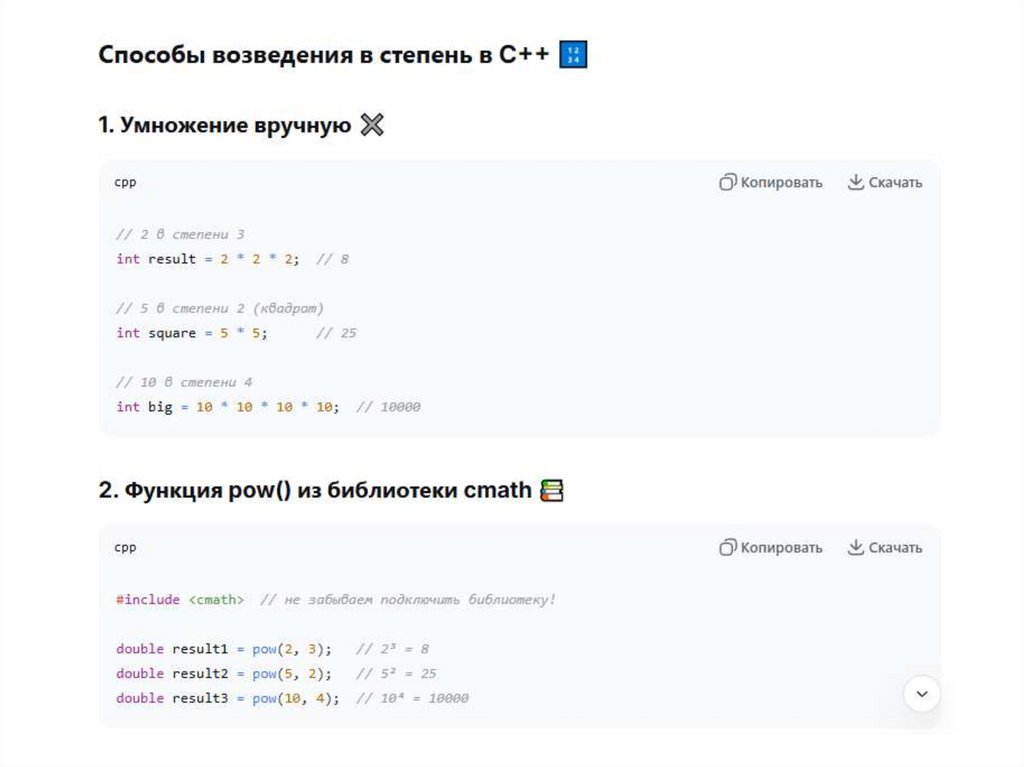Screen dimensions: 1024x767
Task: Click the copy icon in the pow() code block
Action: [x=728, y=547]
